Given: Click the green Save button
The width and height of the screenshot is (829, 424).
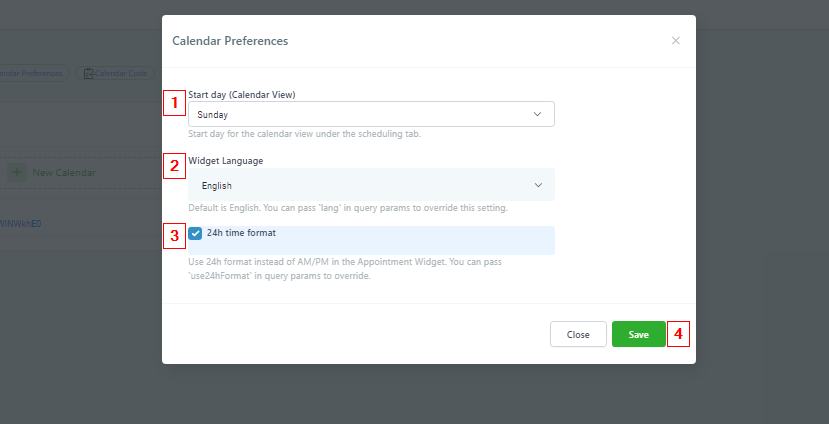Looking at the screenshot, I should [638, 334].
